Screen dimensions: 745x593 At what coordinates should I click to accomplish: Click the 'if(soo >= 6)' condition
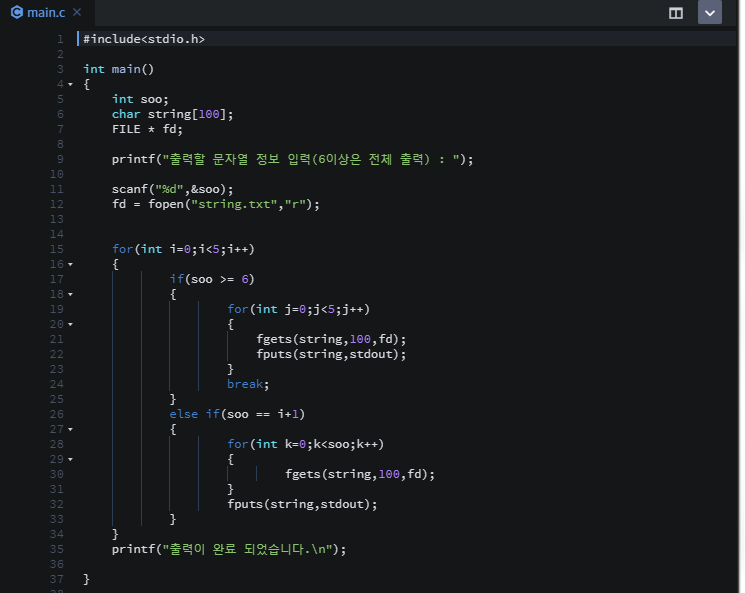212,279
